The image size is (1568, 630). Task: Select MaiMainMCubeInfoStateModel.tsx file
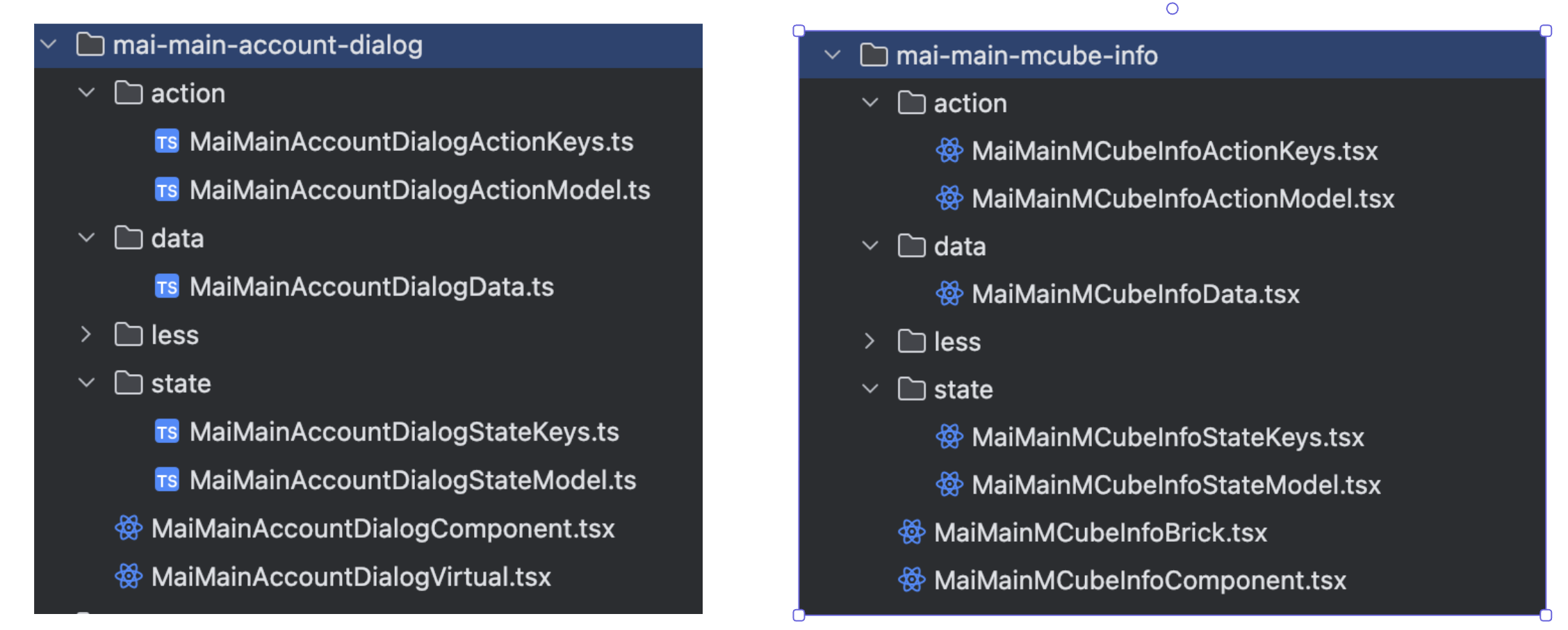click(1175, 485)
